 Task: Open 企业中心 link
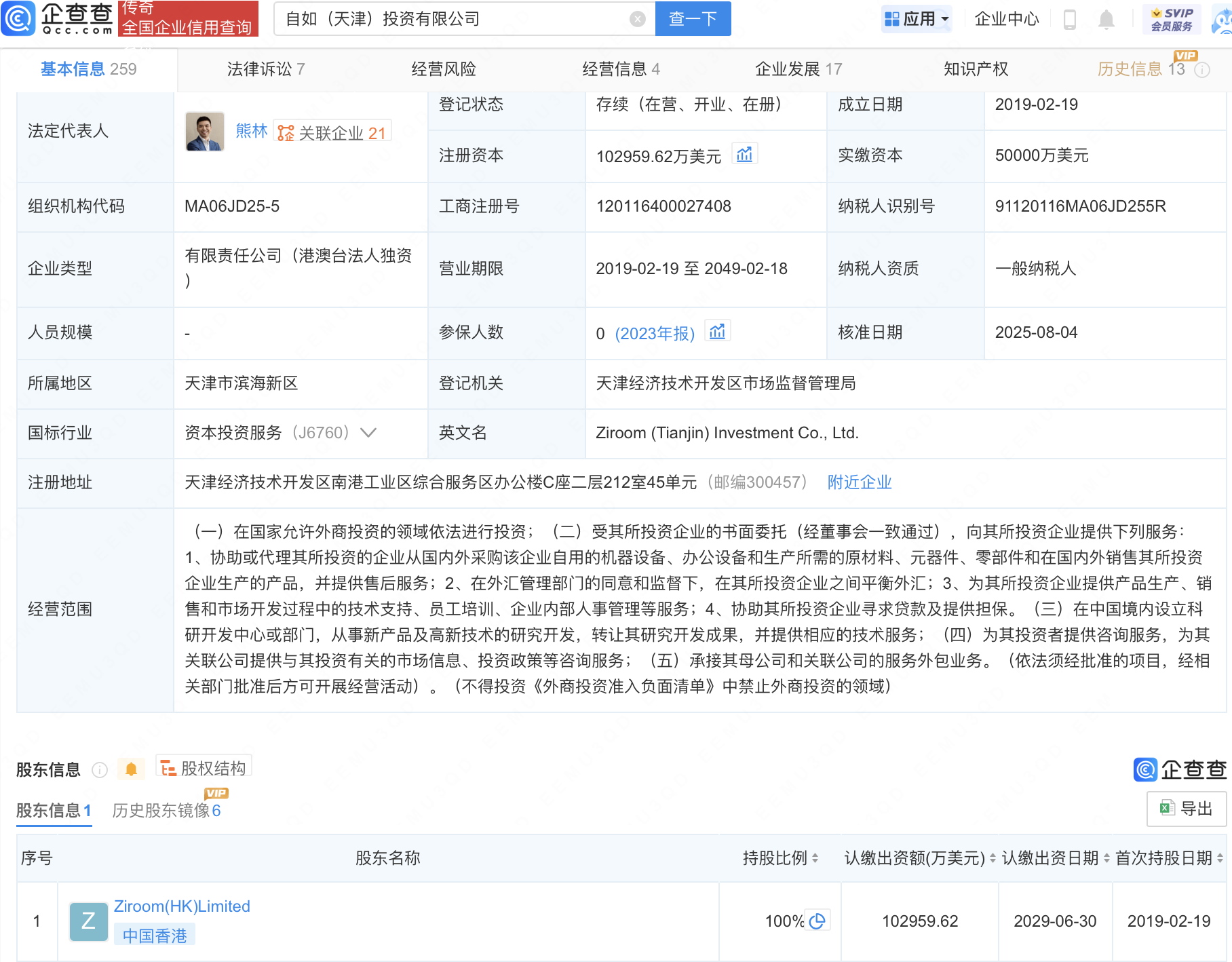coord(1007,19)
